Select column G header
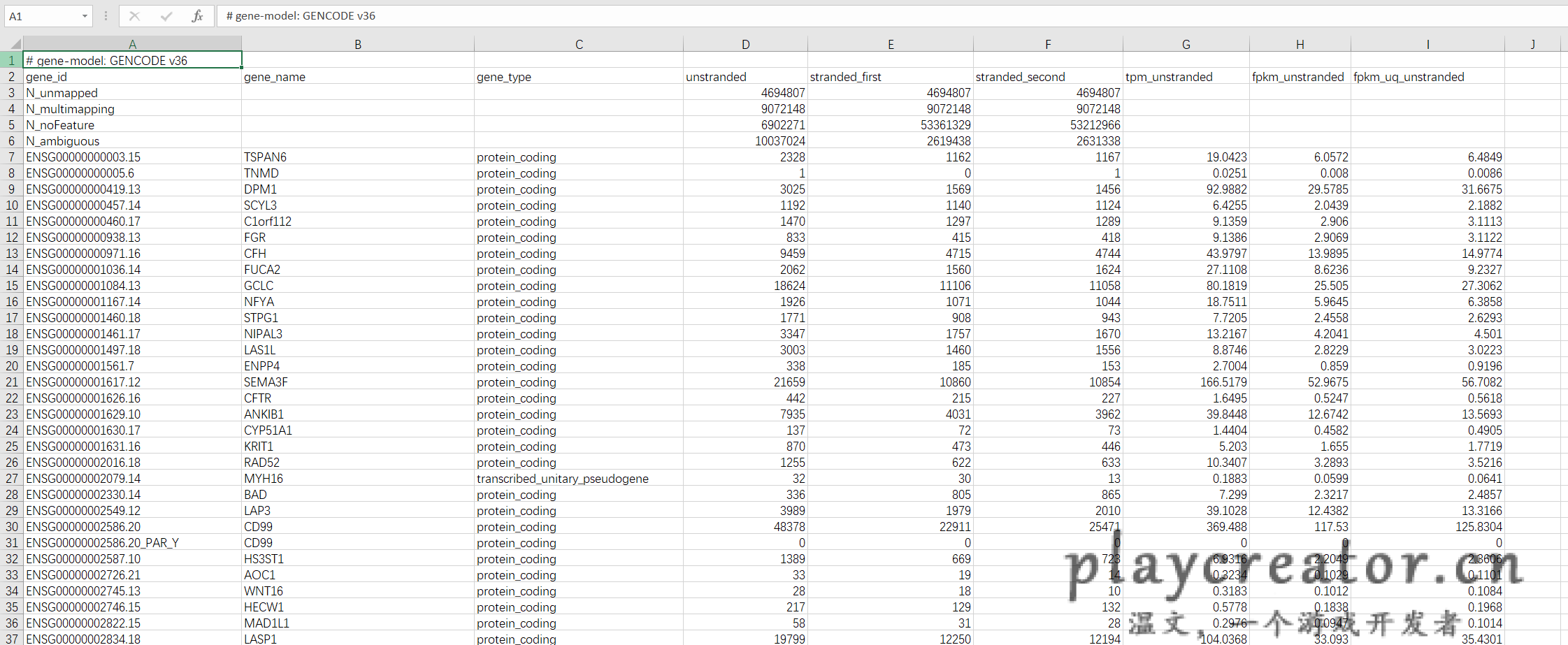 (1186, 44)
